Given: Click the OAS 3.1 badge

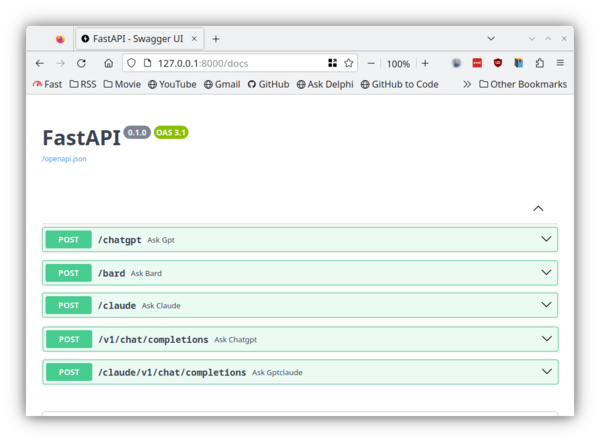Looking at the screenshot, I should [171, 132].
